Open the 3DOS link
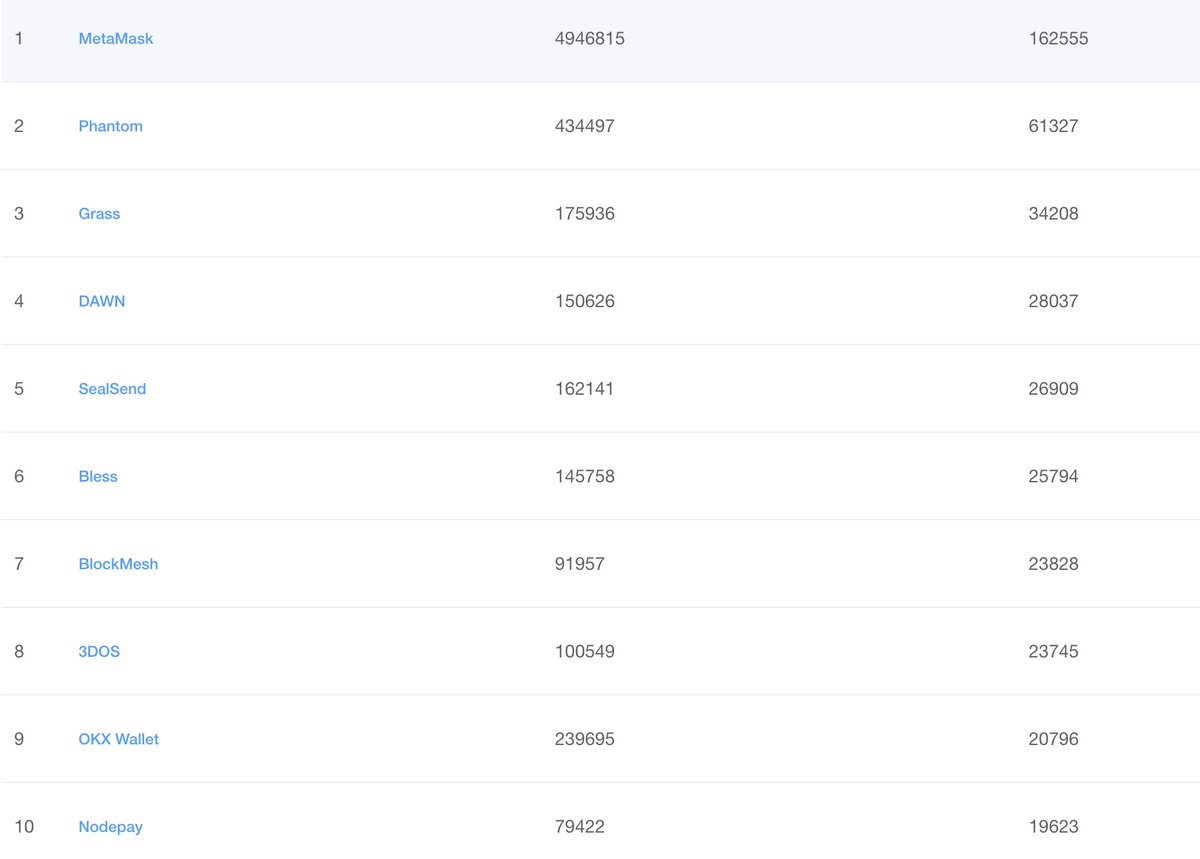Screen dimensions: 1200x859 click(99, 651)
